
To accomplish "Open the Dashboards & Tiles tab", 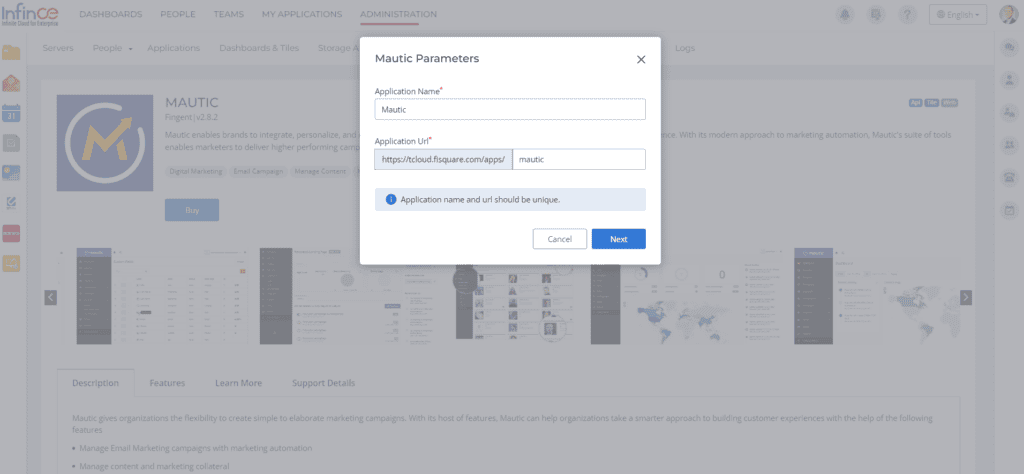I will 261,48.
